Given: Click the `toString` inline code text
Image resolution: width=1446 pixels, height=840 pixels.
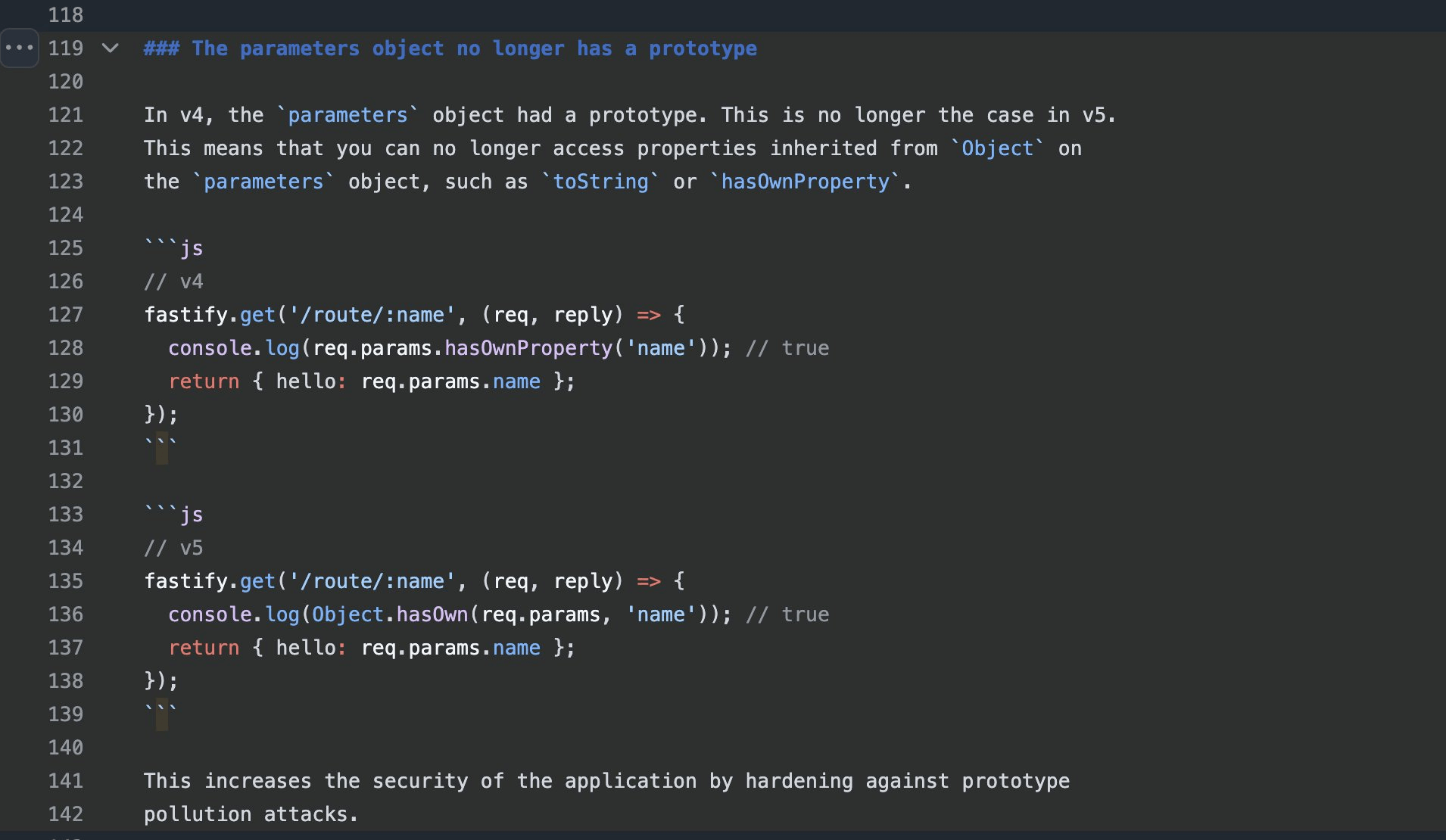Looking at the screenshot, I should (x=600, y=182).
